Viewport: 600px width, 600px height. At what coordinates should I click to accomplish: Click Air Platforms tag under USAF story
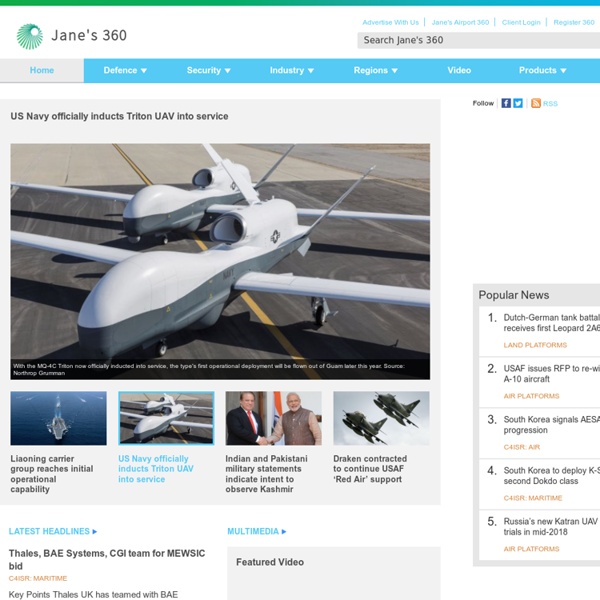tap(531, 396)
